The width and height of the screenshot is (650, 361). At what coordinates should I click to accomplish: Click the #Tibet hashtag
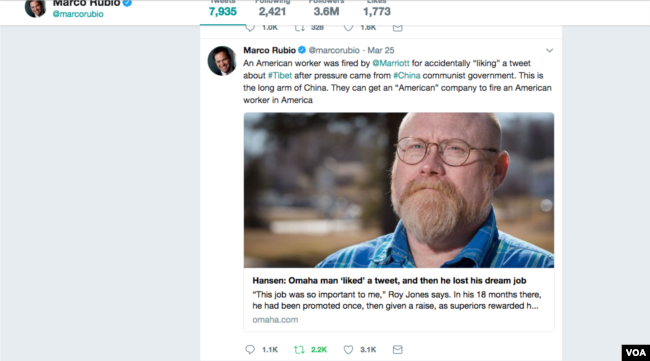point(280,75)
